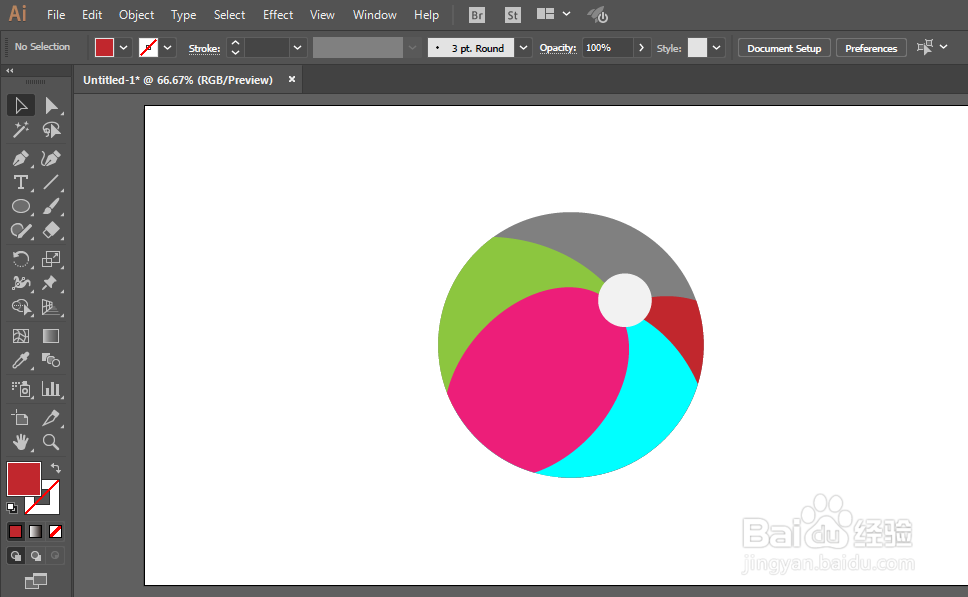
Task: Click the Arrange Documents icon
Action: [545, 14]
